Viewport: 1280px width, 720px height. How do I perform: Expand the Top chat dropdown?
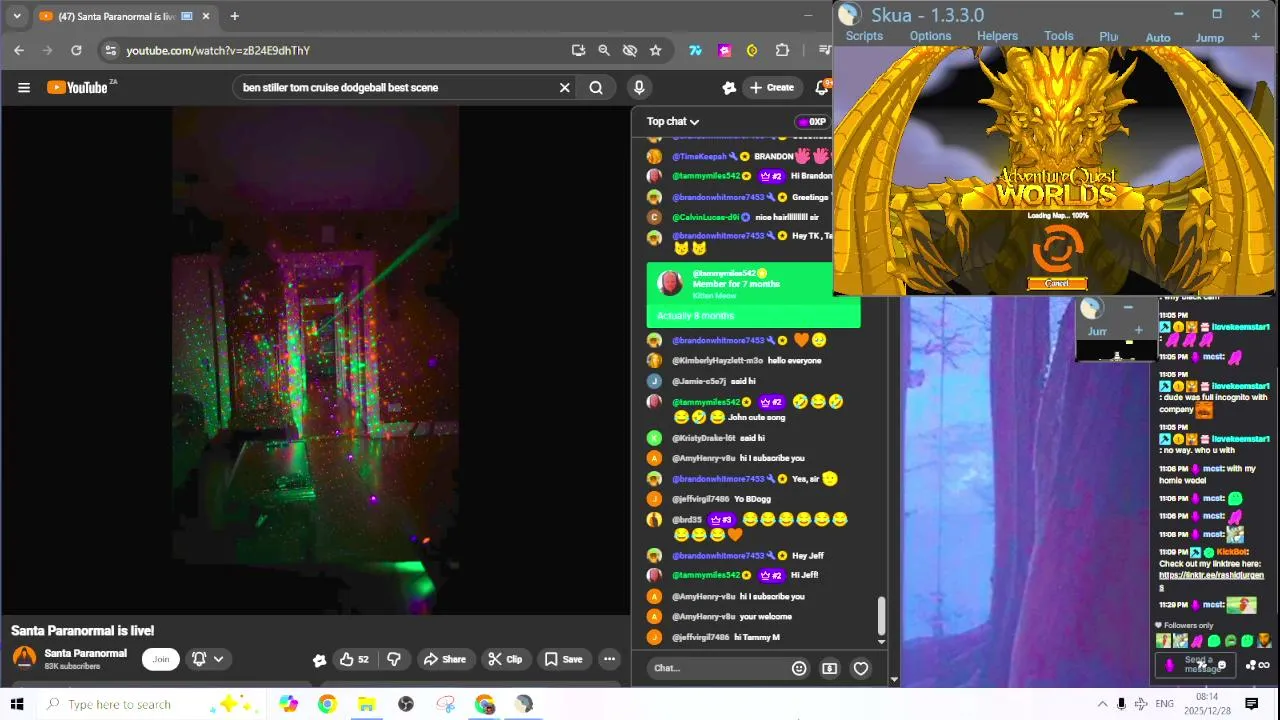point(673,122)
